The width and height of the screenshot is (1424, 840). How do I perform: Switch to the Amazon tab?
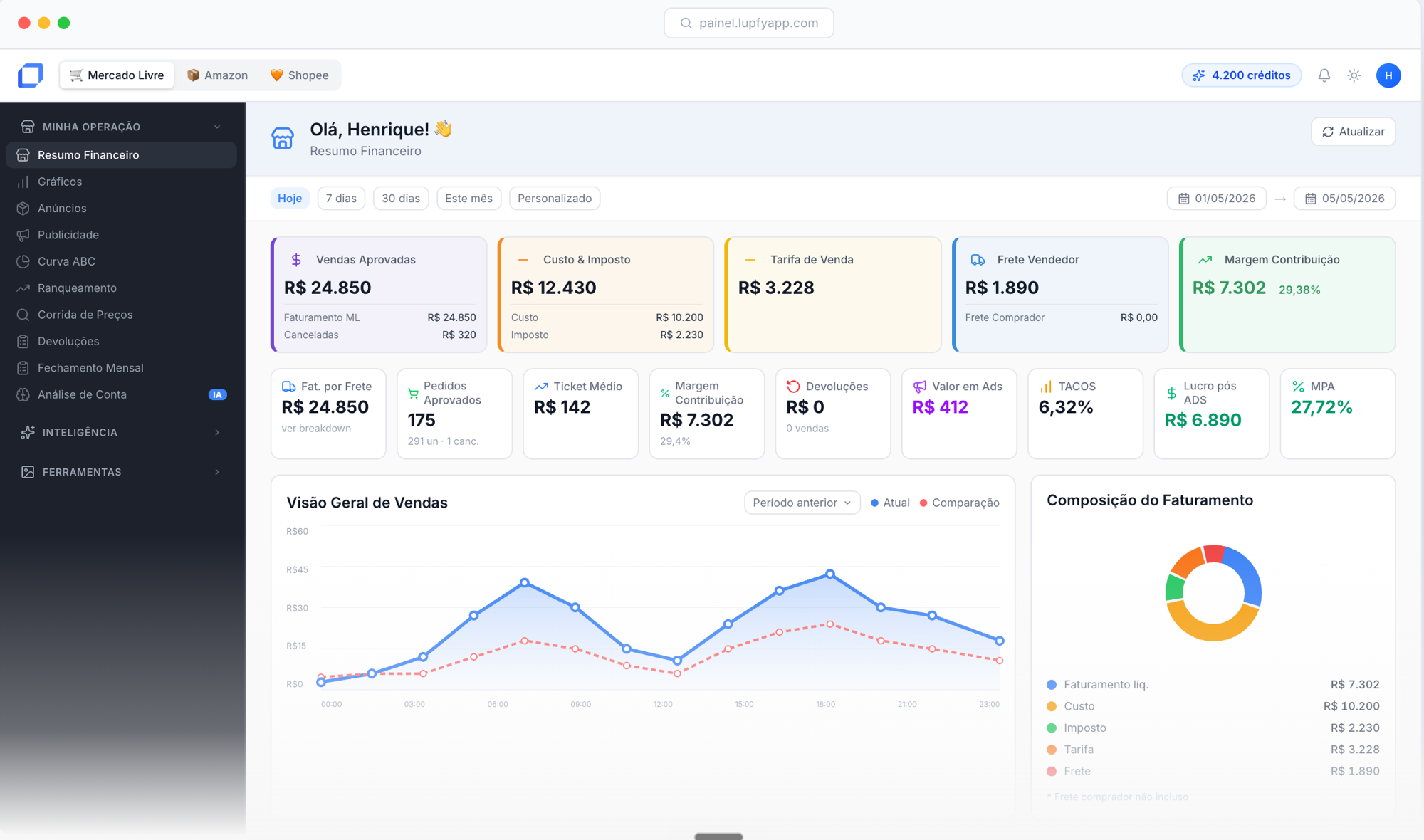click(217, 75)
